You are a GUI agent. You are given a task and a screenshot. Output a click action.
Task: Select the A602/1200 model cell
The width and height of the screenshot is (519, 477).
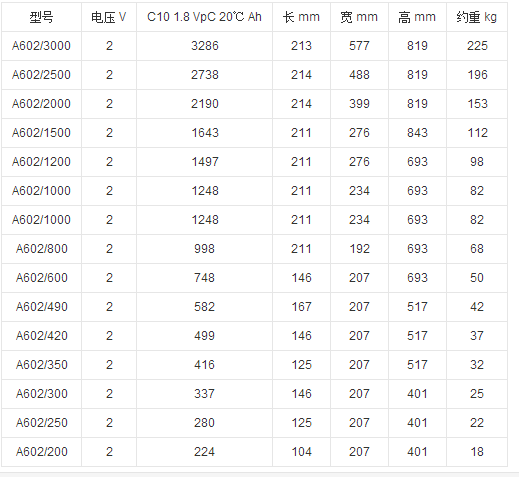[x=41, y=162]
